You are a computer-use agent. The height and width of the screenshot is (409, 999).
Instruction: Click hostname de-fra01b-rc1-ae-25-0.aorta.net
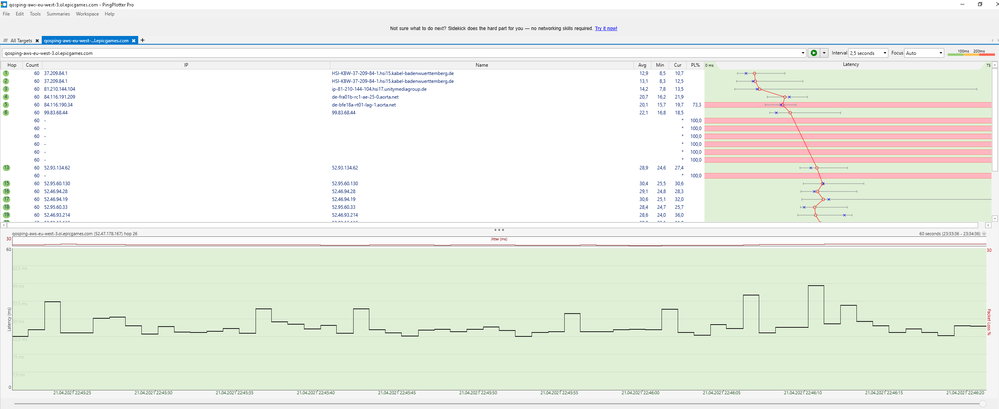(363, 97)
